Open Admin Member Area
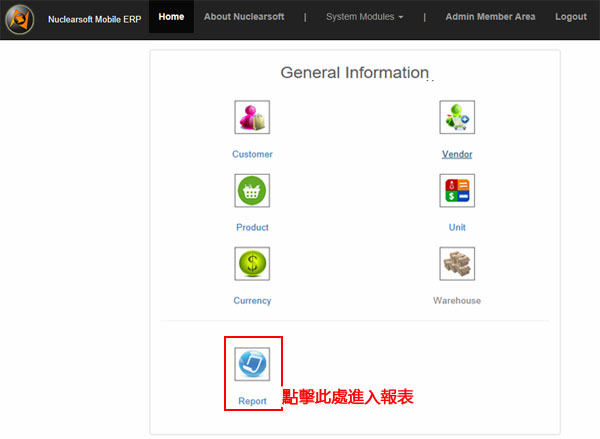This screenshot has height=439, width=600. pyautogui.click(x=490, y=17)
